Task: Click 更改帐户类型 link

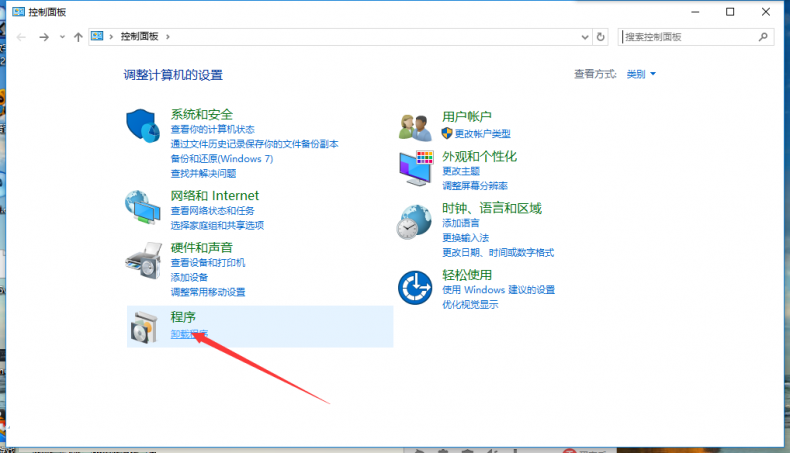Action: pos(483,134)
